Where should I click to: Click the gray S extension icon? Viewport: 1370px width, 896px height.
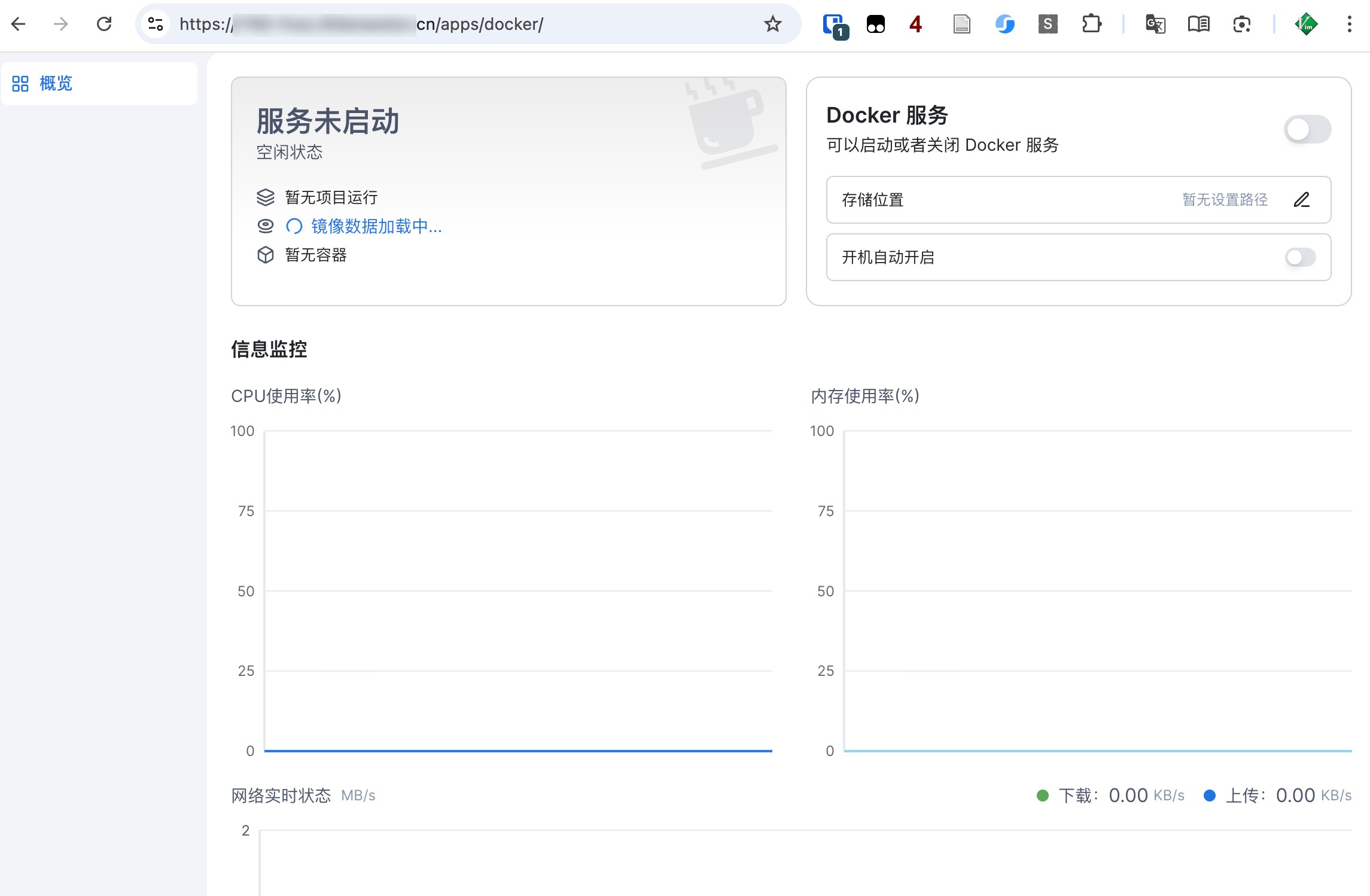[1048, 24]
